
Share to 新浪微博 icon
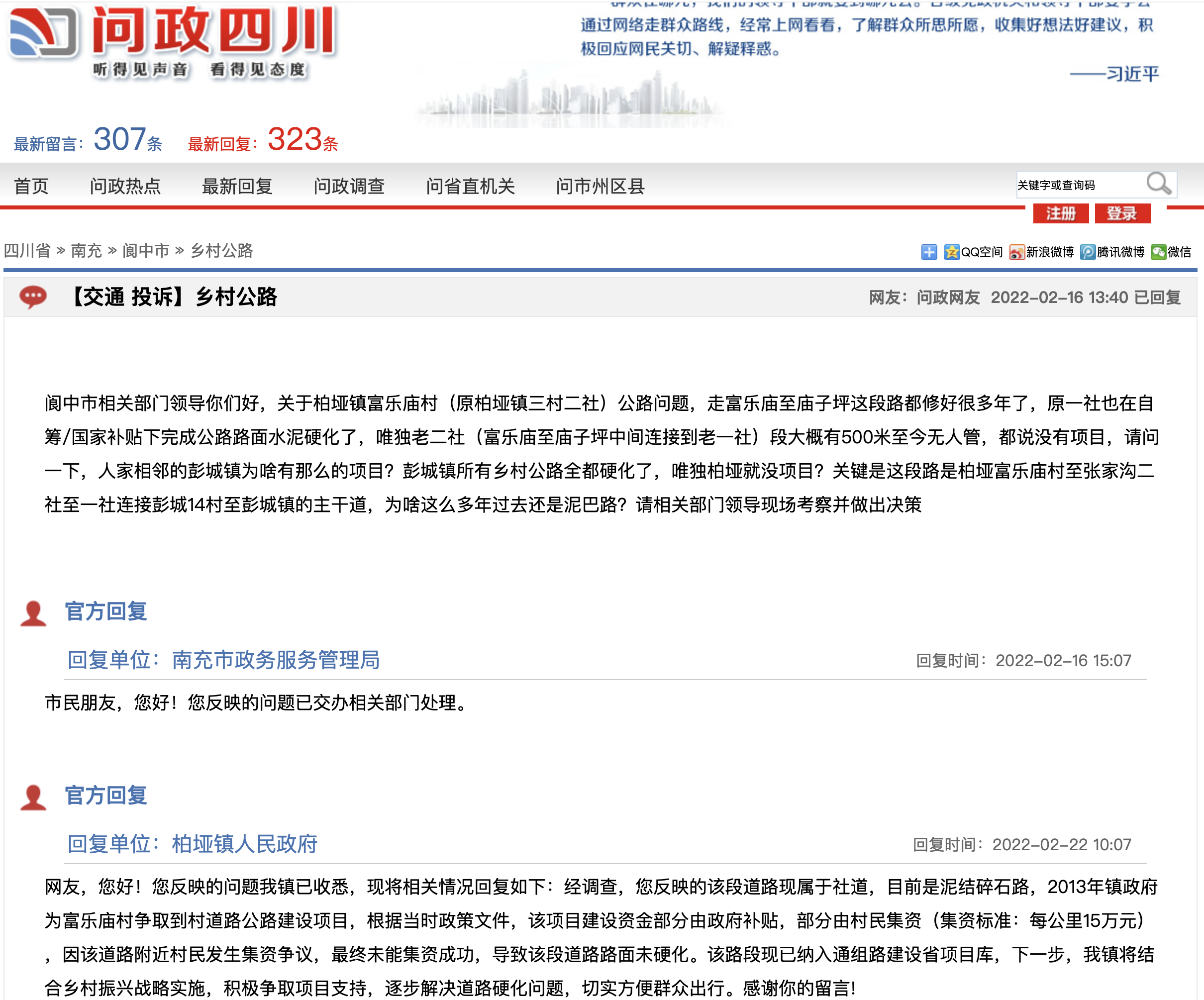[1017, 252]
